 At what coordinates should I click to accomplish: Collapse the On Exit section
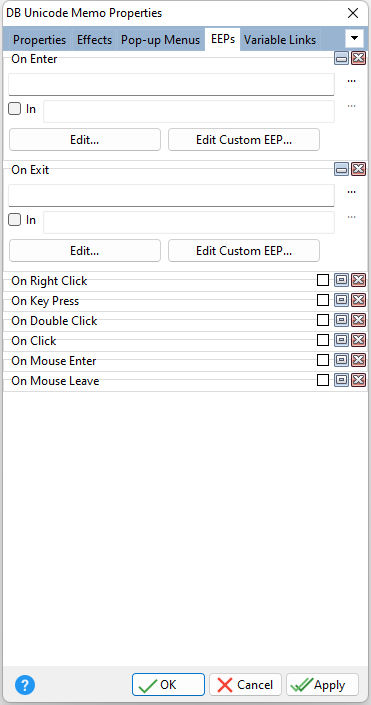click(x=341, y=170)
